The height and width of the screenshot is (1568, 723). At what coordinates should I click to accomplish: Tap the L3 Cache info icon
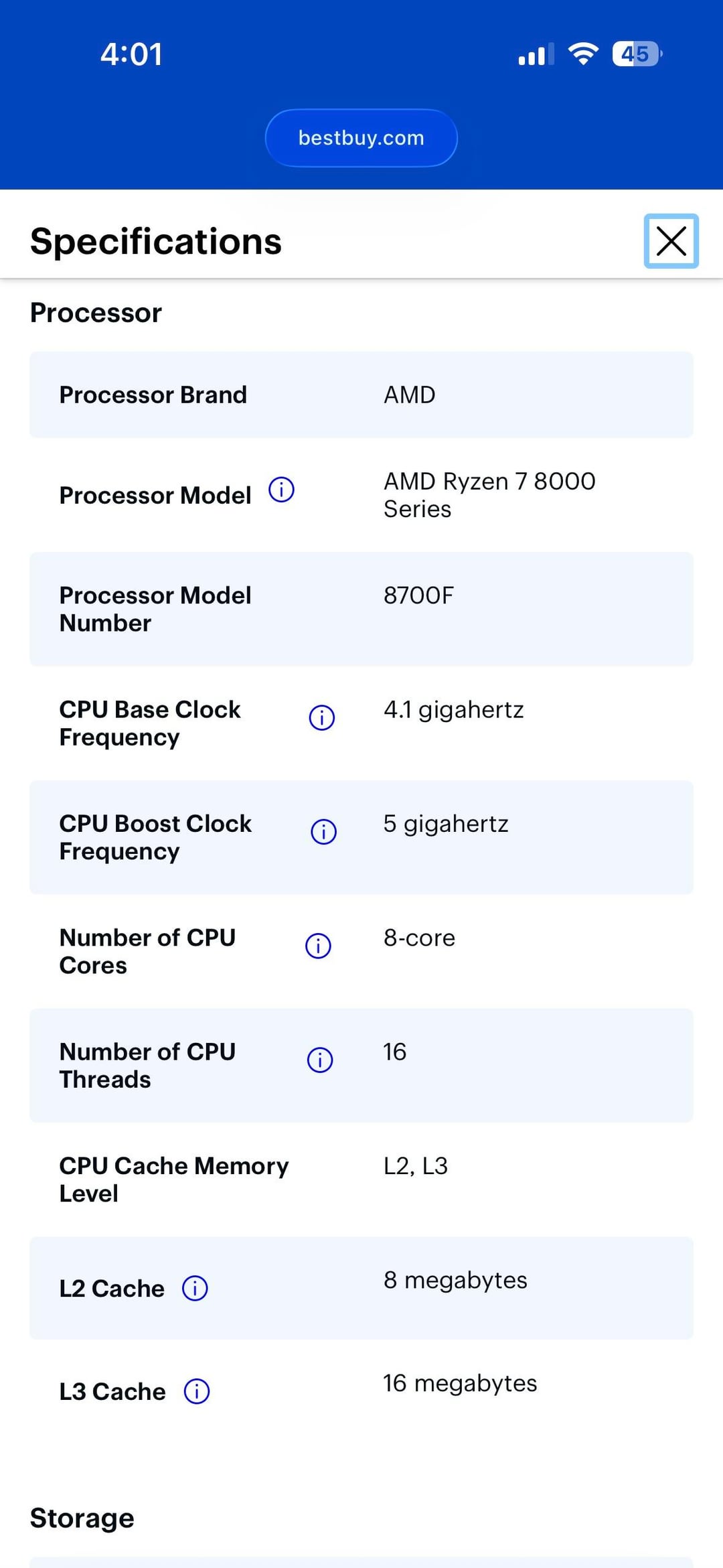[197, 1391]
